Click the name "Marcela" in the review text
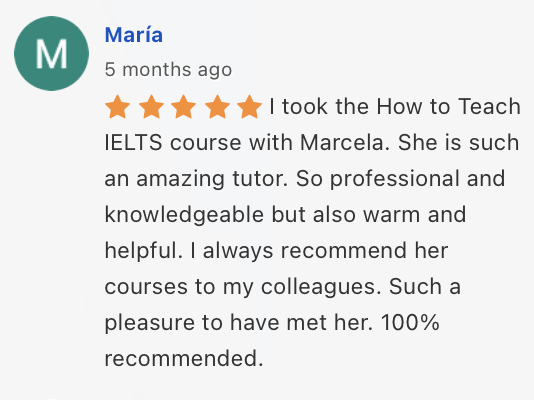The width and height of the screenshot is (534, 400). click(345, 142)
